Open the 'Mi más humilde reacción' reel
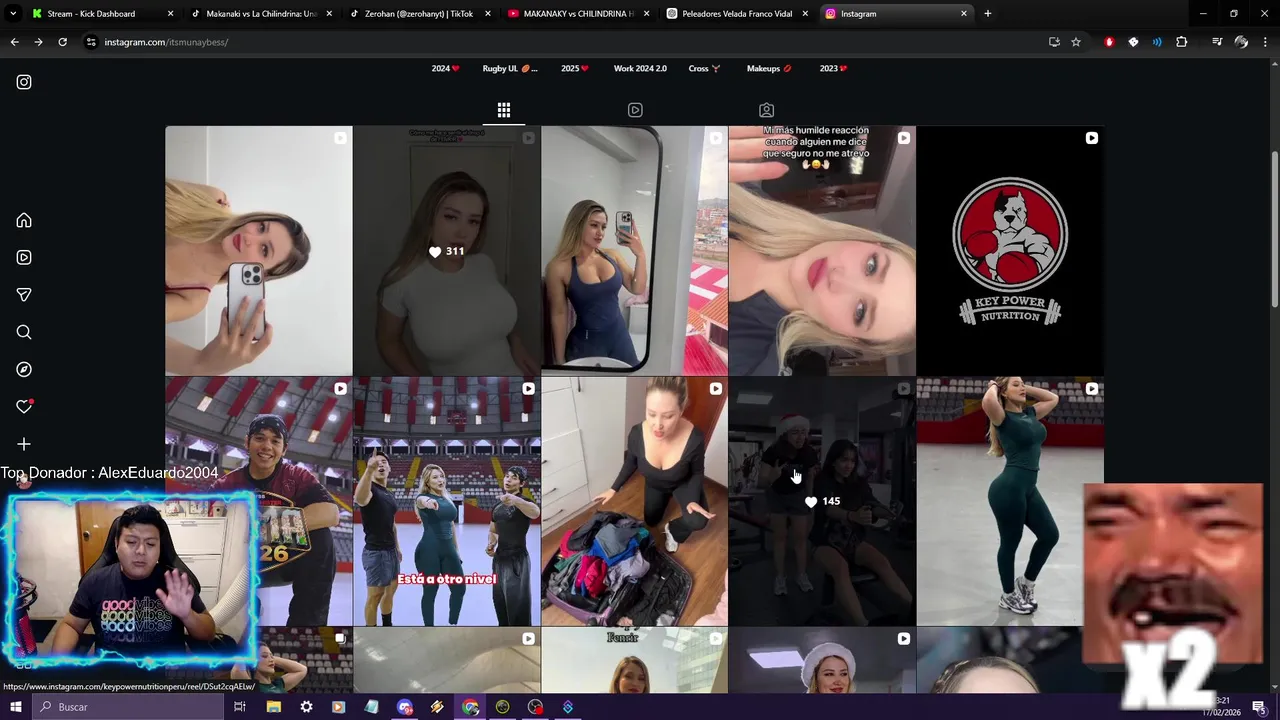This screenshot has width=1280, height=720. coord(822,251)
